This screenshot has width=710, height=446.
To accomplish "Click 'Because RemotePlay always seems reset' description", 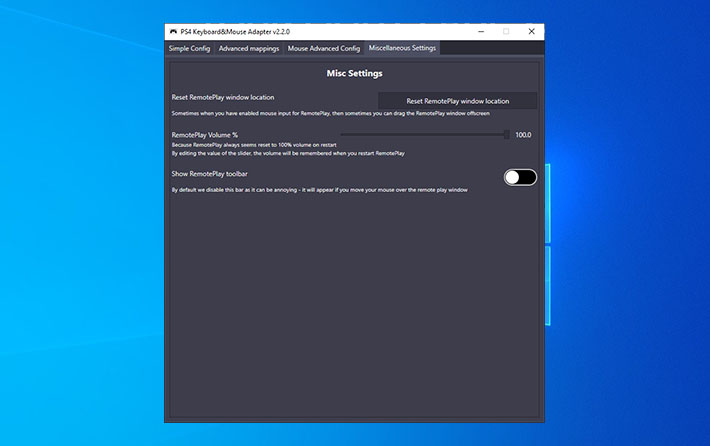I will tap(254, 145).
